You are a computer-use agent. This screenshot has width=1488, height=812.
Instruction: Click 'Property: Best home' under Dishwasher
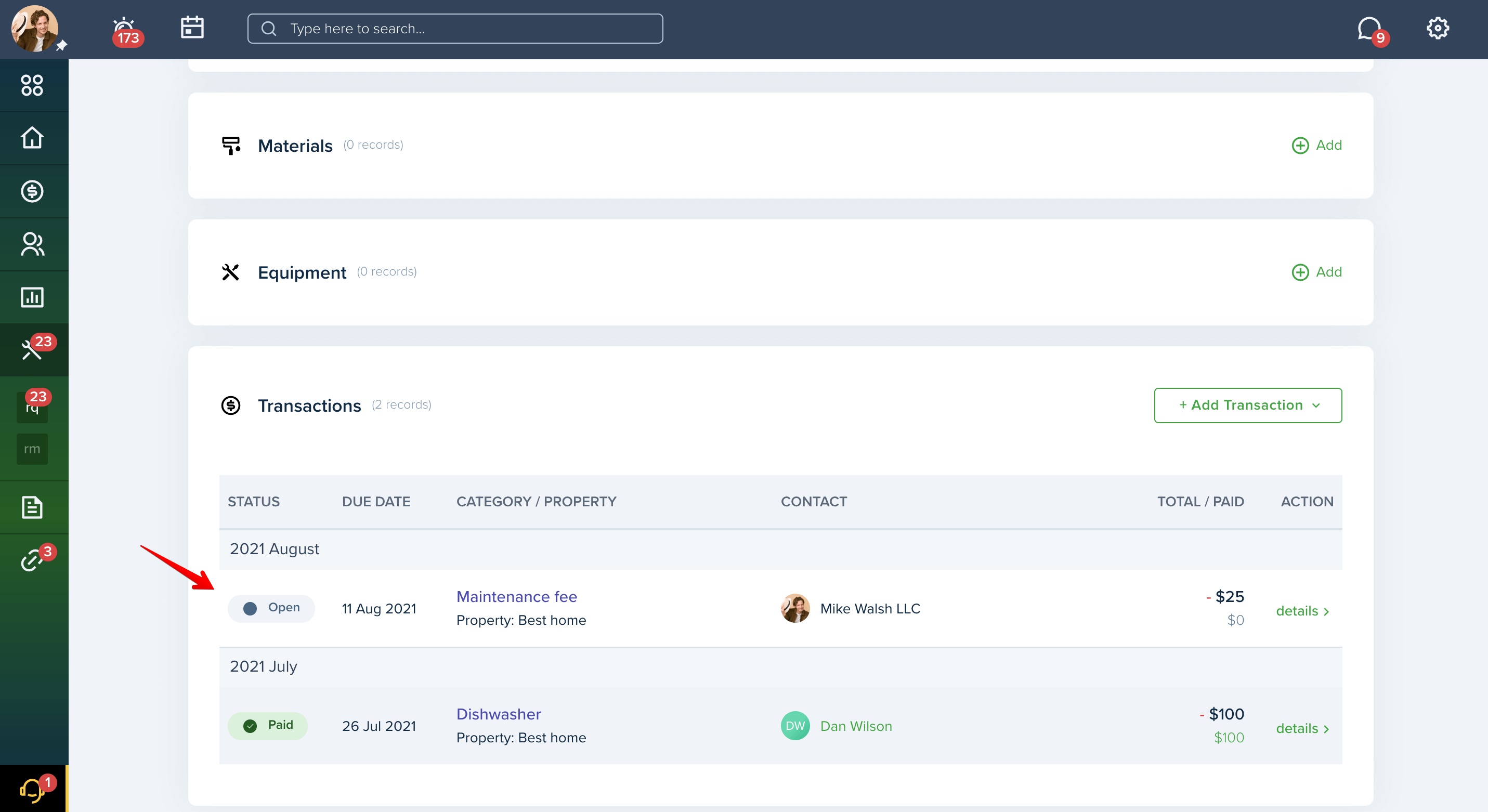[x=521, y=738]
